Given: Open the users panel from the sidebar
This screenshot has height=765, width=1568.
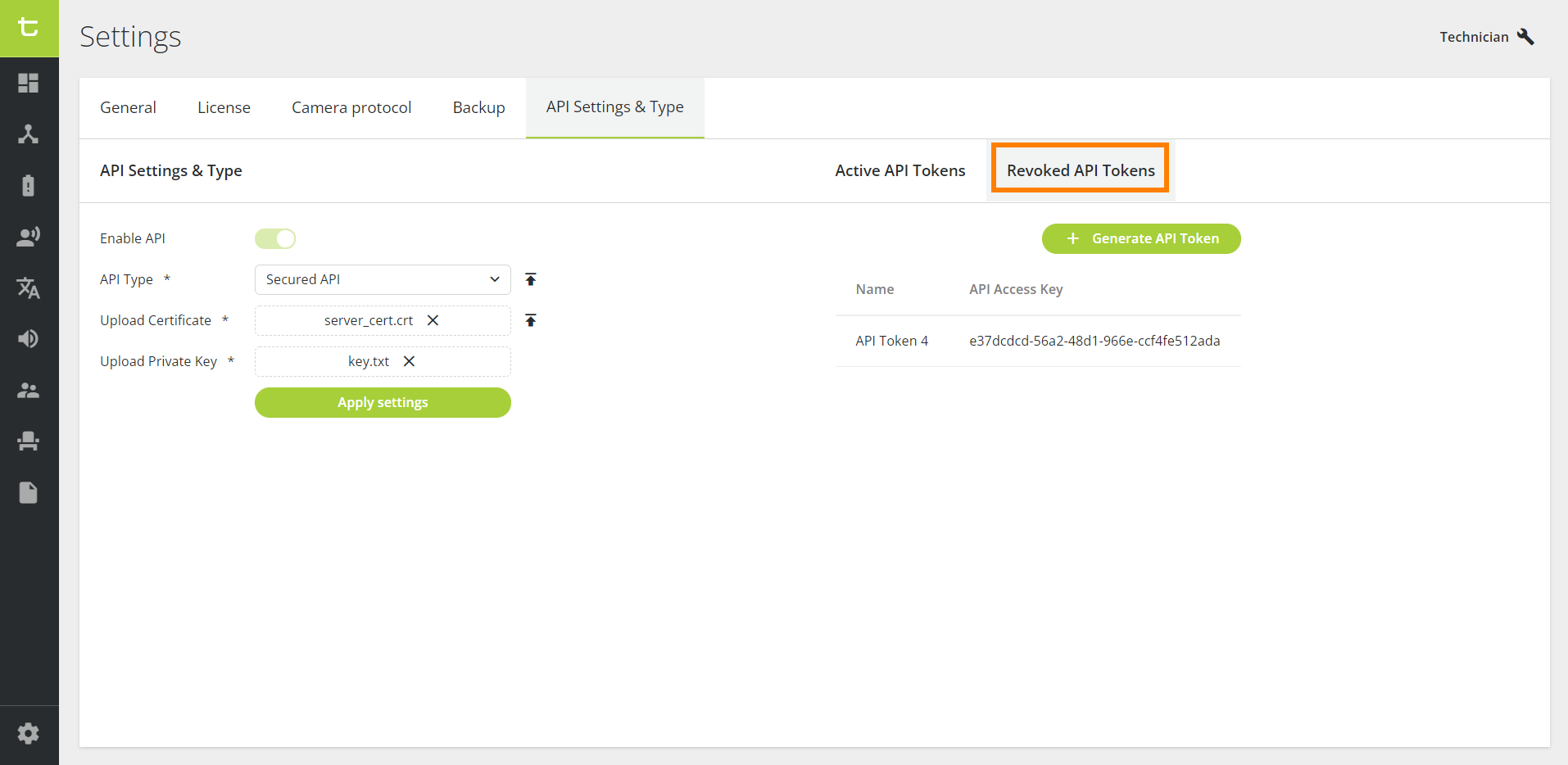Looking at the screenshot, I should click(x=29, y=390).
